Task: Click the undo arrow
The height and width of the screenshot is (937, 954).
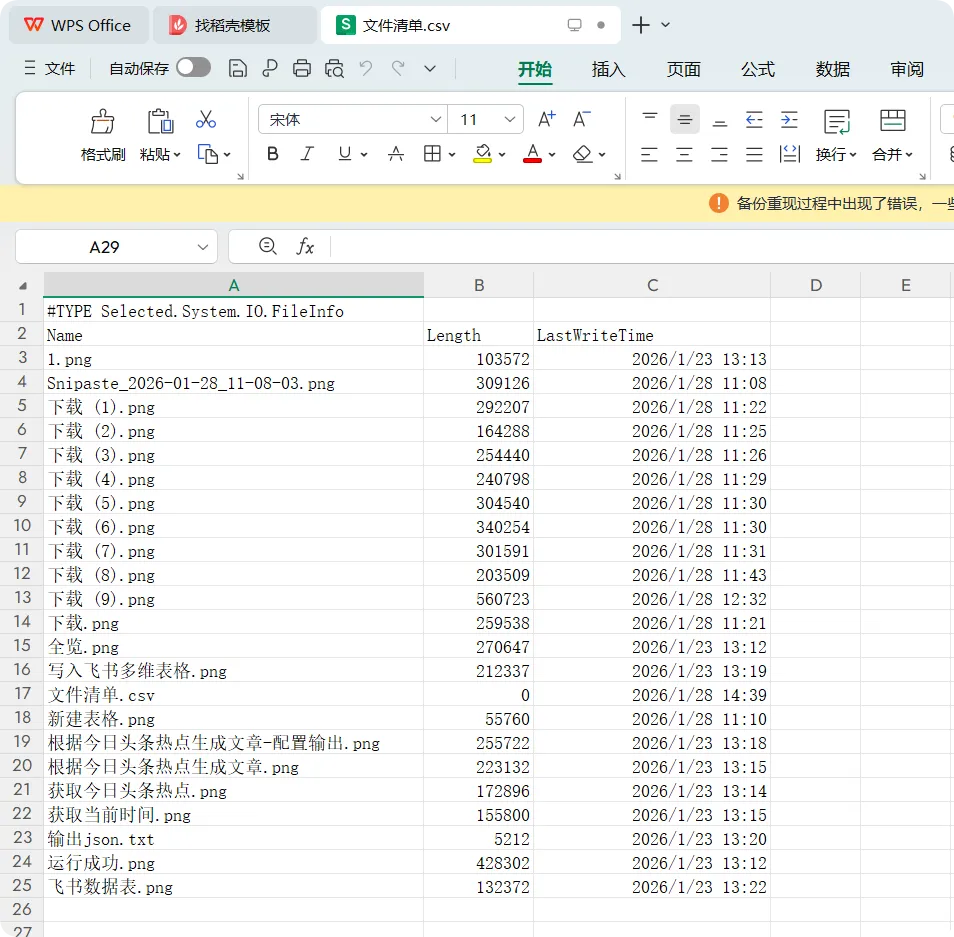Action: (x=366, y=68)
